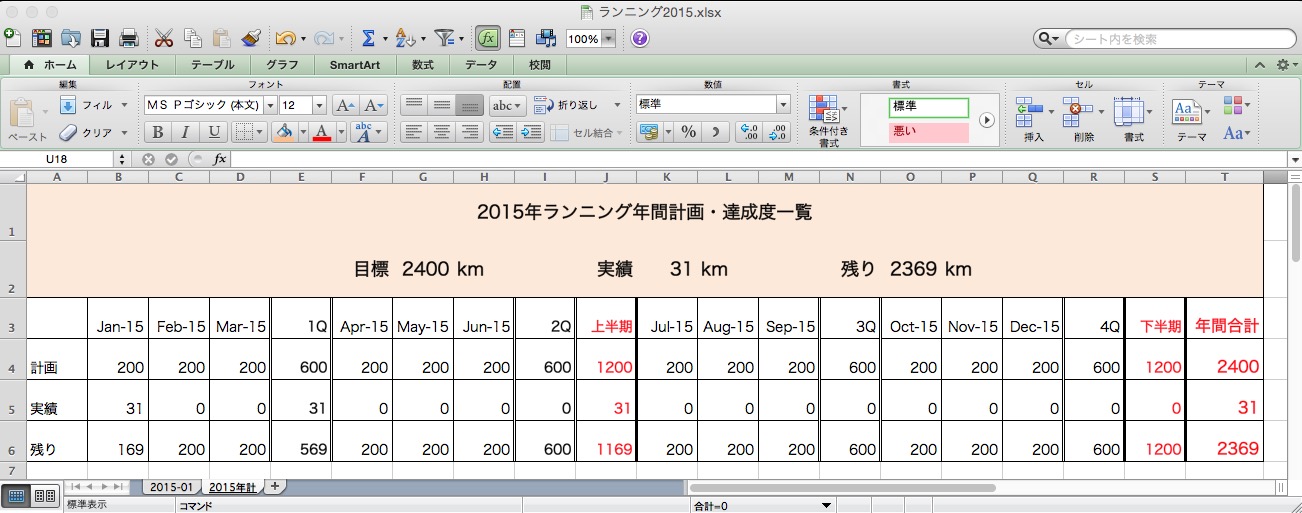Click the シート内を検索 search field
The image size is (1302, 513).
tap(1170, 39)
